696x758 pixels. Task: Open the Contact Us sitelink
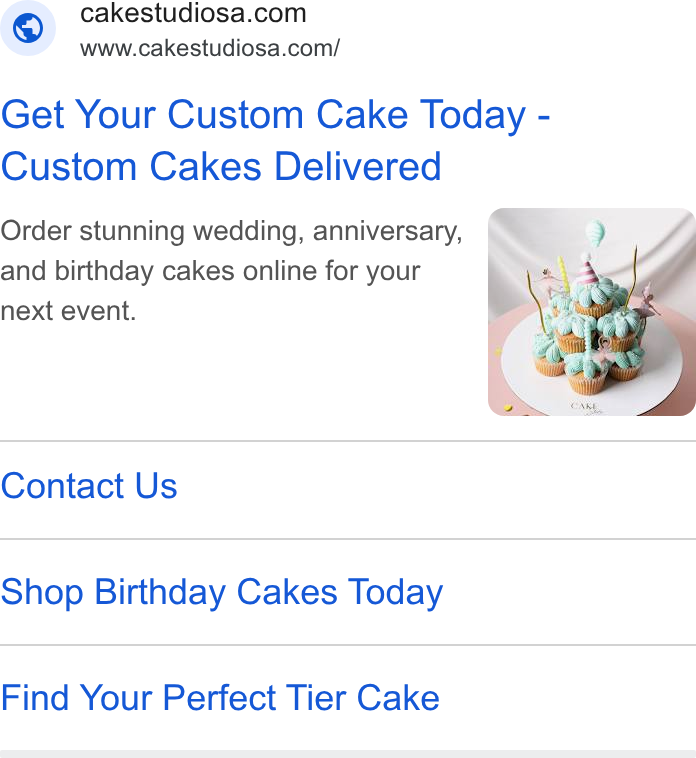89,486
